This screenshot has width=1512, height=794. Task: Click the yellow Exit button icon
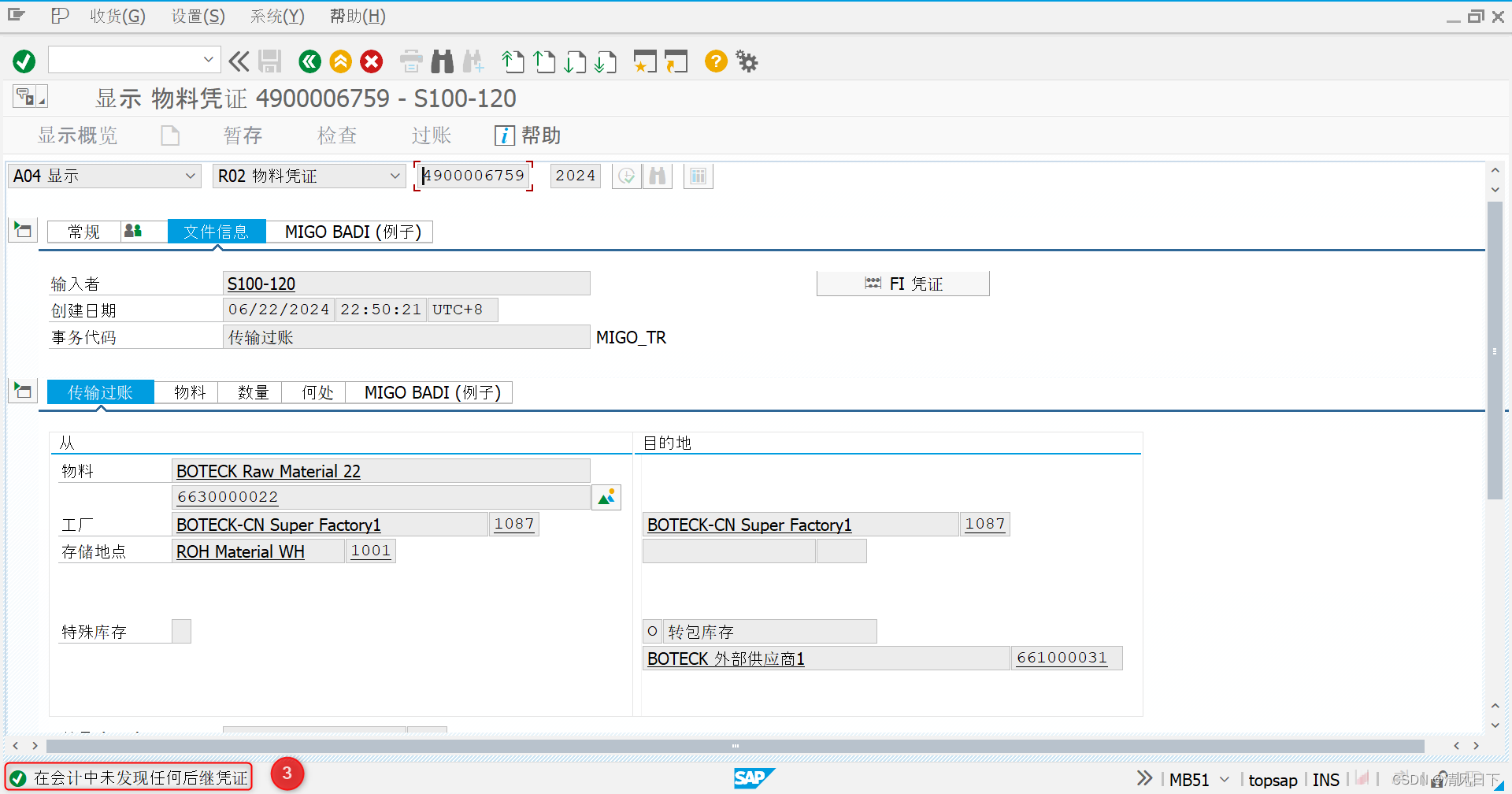click(340, 61)
